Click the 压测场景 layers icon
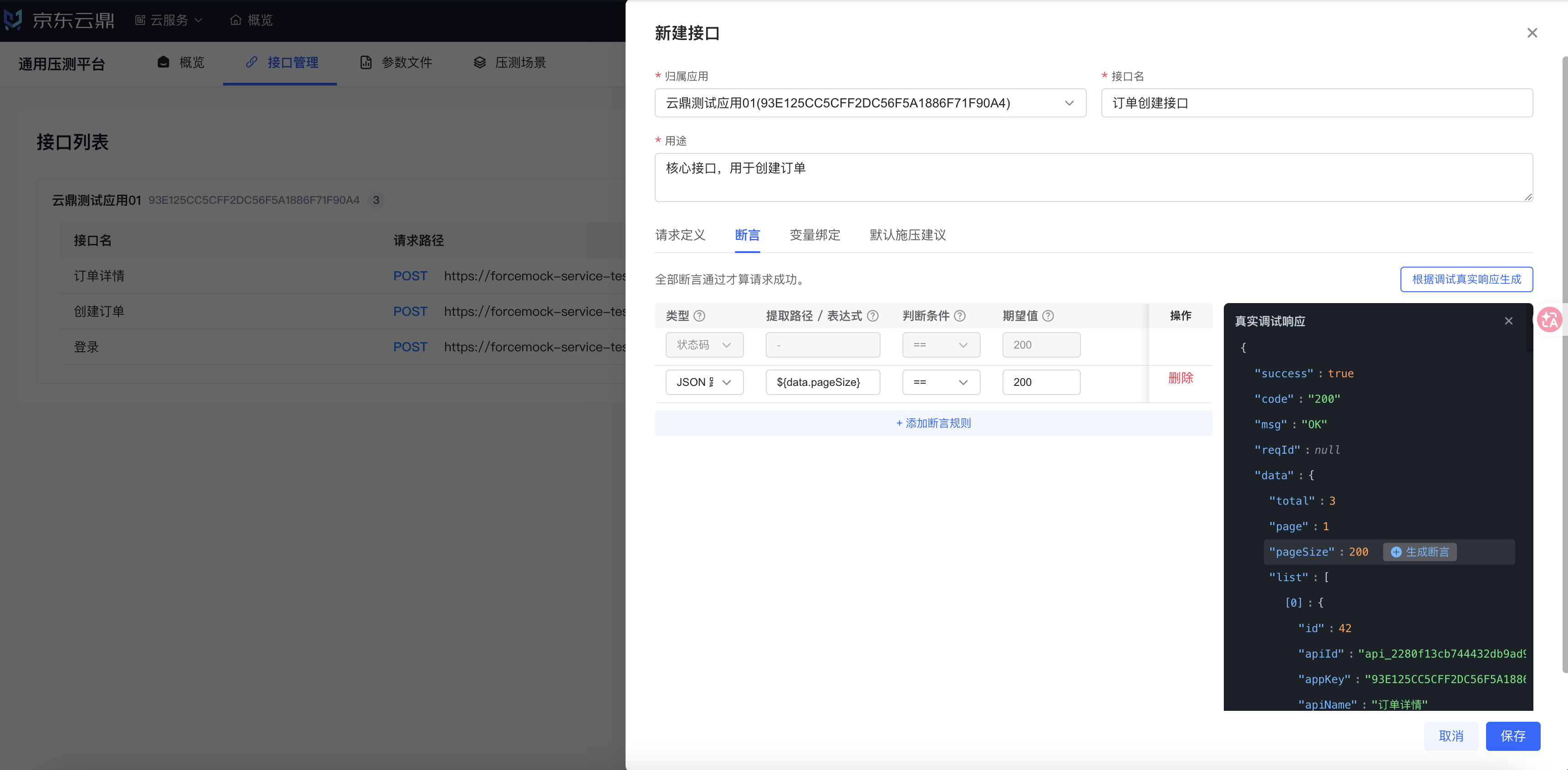 pos(480,62)
